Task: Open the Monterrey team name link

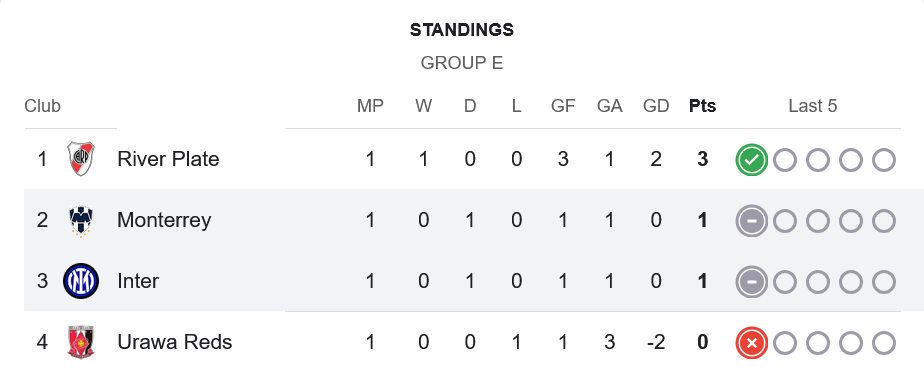Action: [x=164, y=220]
